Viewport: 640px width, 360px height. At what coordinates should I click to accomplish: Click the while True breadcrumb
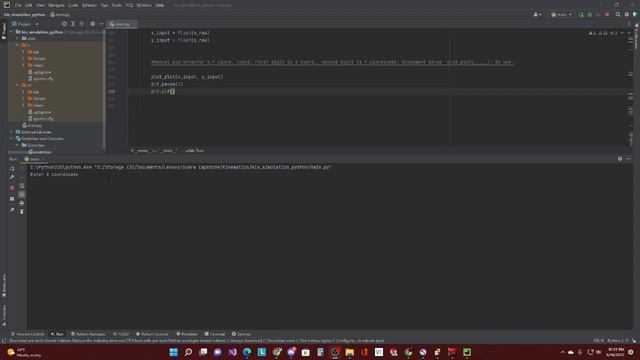click(194, 151)
